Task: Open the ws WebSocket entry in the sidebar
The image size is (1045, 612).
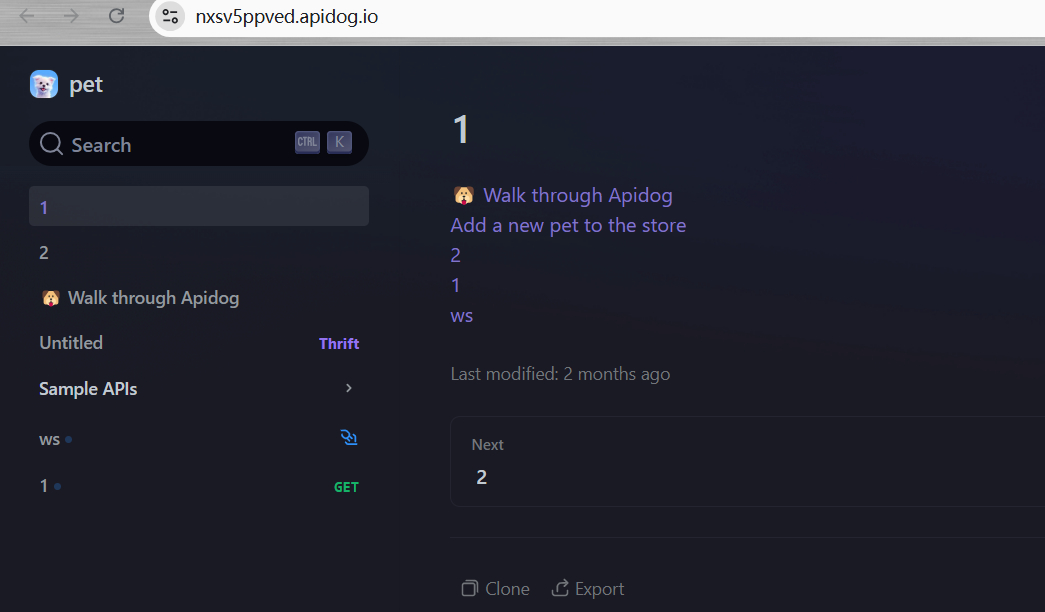Action: pyautogui.click(x=199, y=439)
